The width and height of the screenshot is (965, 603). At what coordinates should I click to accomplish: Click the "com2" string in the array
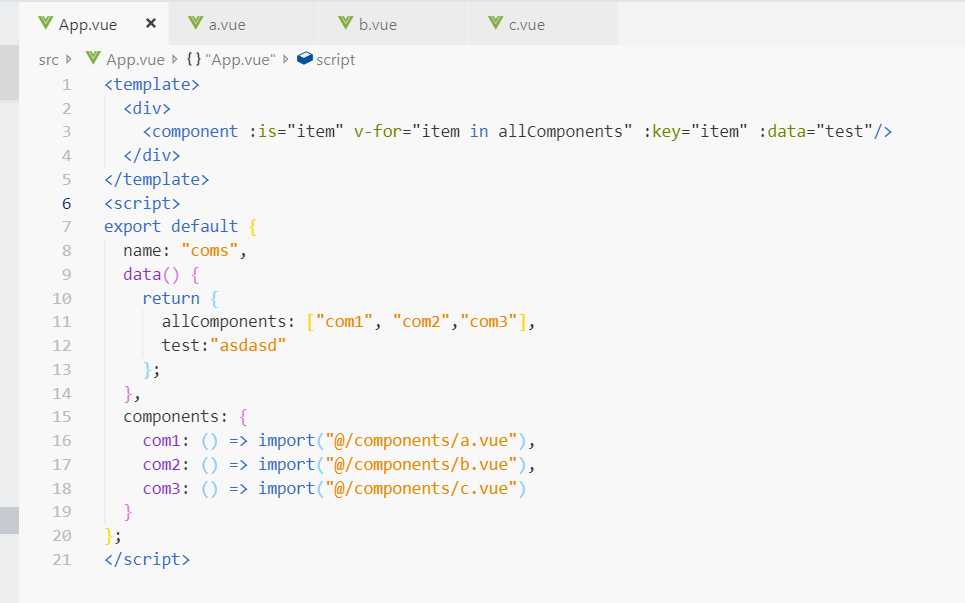click(421, 322)
